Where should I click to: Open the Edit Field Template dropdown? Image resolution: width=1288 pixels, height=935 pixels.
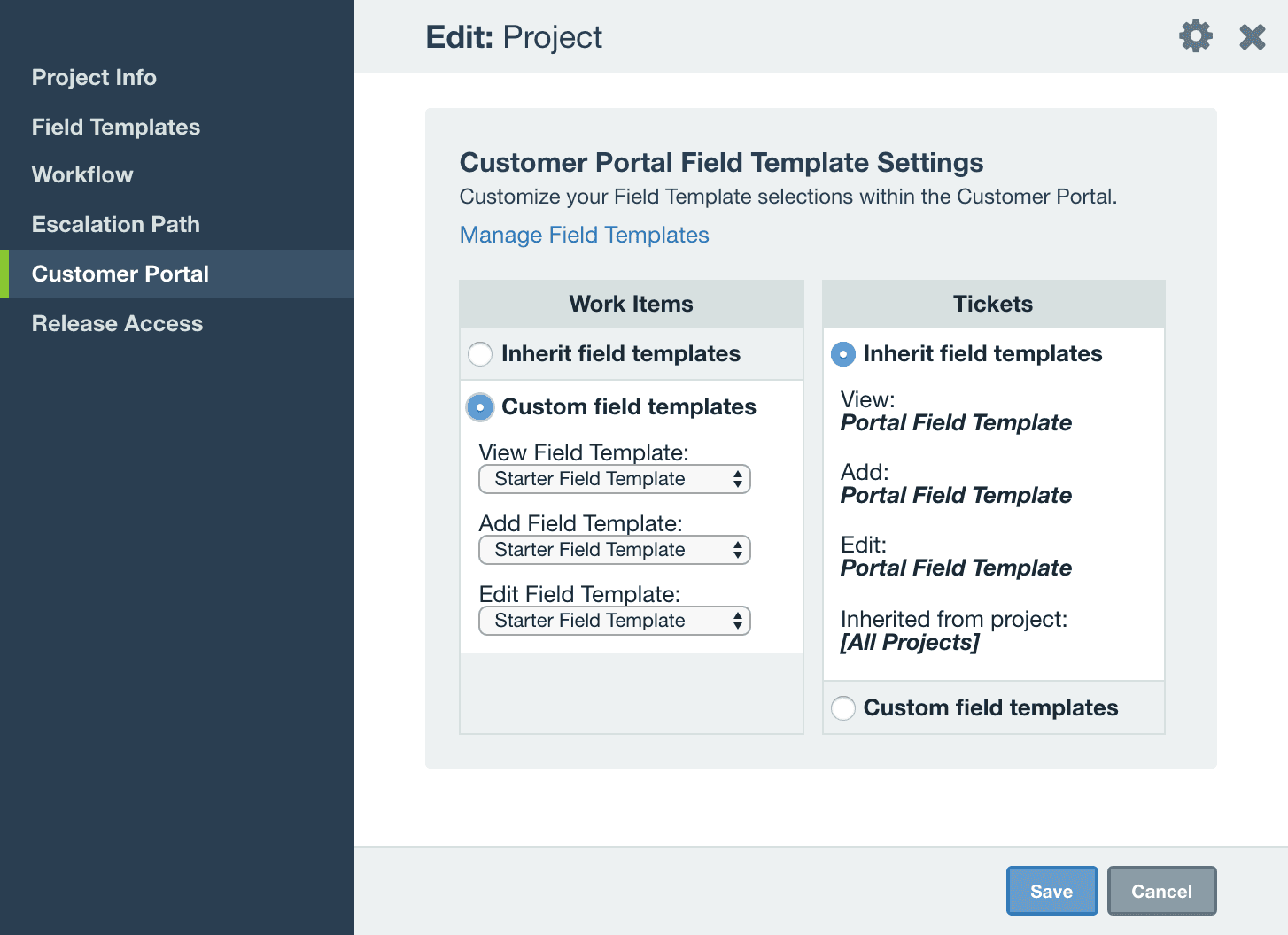615,621
